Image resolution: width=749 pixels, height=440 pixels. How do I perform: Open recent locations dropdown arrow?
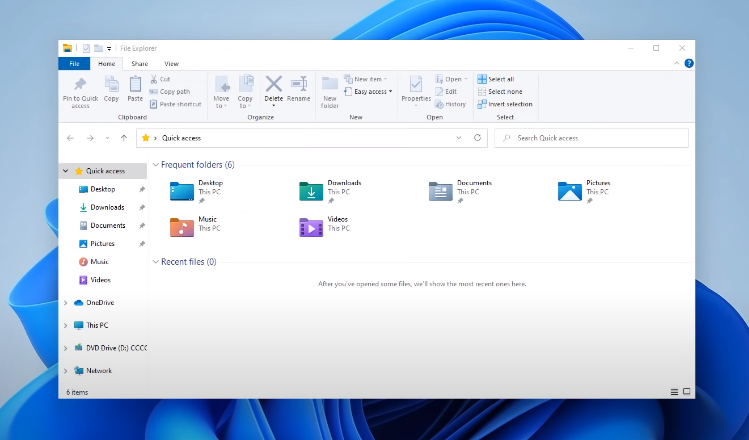pyautogui.click(x=107, y=138)
